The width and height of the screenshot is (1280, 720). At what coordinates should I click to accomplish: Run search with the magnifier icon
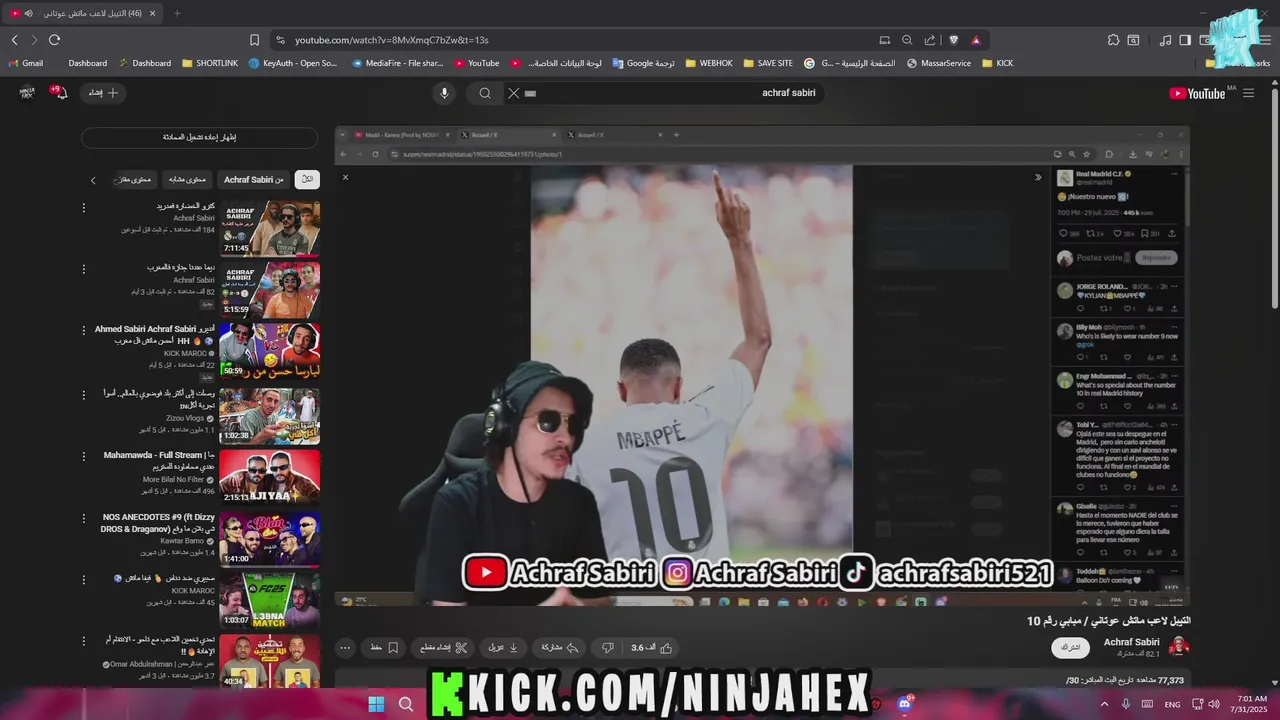click(x=485, y=93)
